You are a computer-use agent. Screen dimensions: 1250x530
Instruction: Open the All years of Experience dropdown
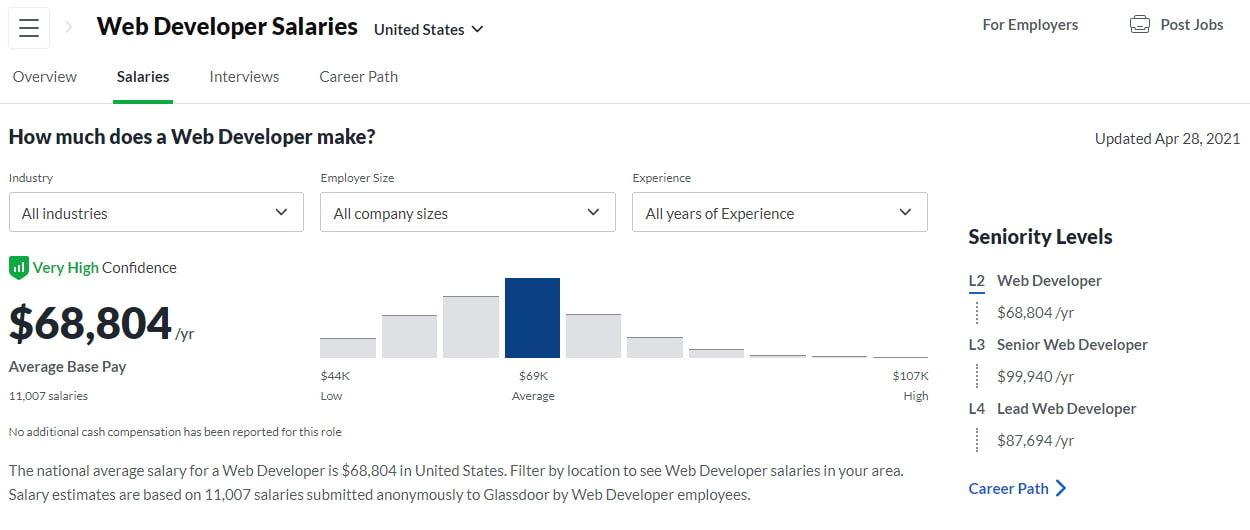[779, 212]
